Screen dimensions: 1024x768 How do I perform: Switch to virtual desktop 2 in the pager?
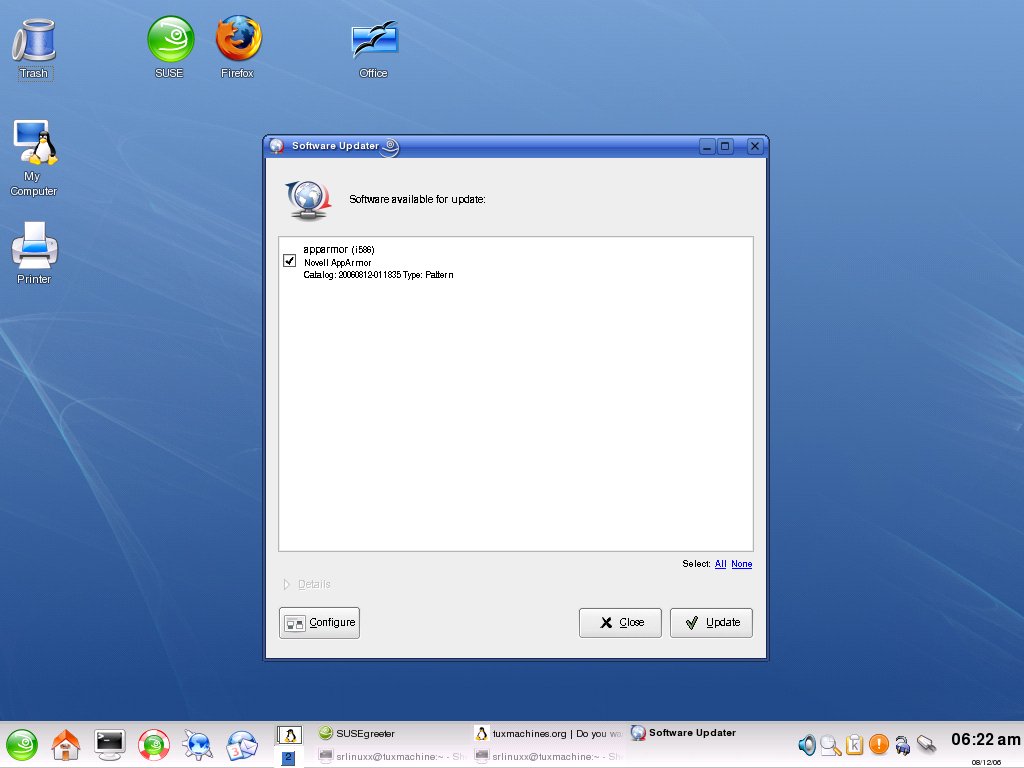pyautogui.click(x=288, y=757)
